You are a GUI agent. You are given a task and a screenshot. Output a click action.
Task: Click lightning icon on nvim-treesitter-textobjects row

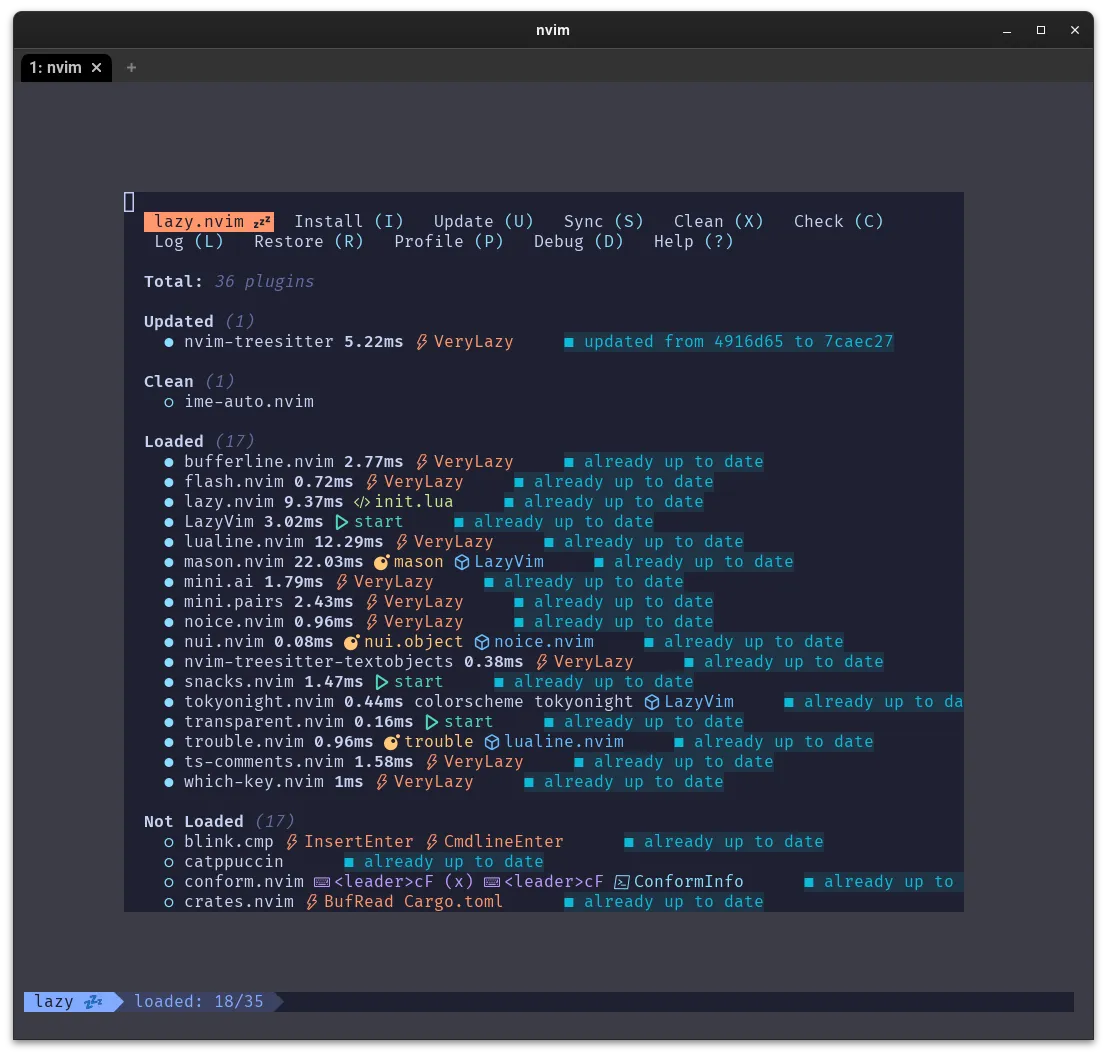click(x=542, y=662)
